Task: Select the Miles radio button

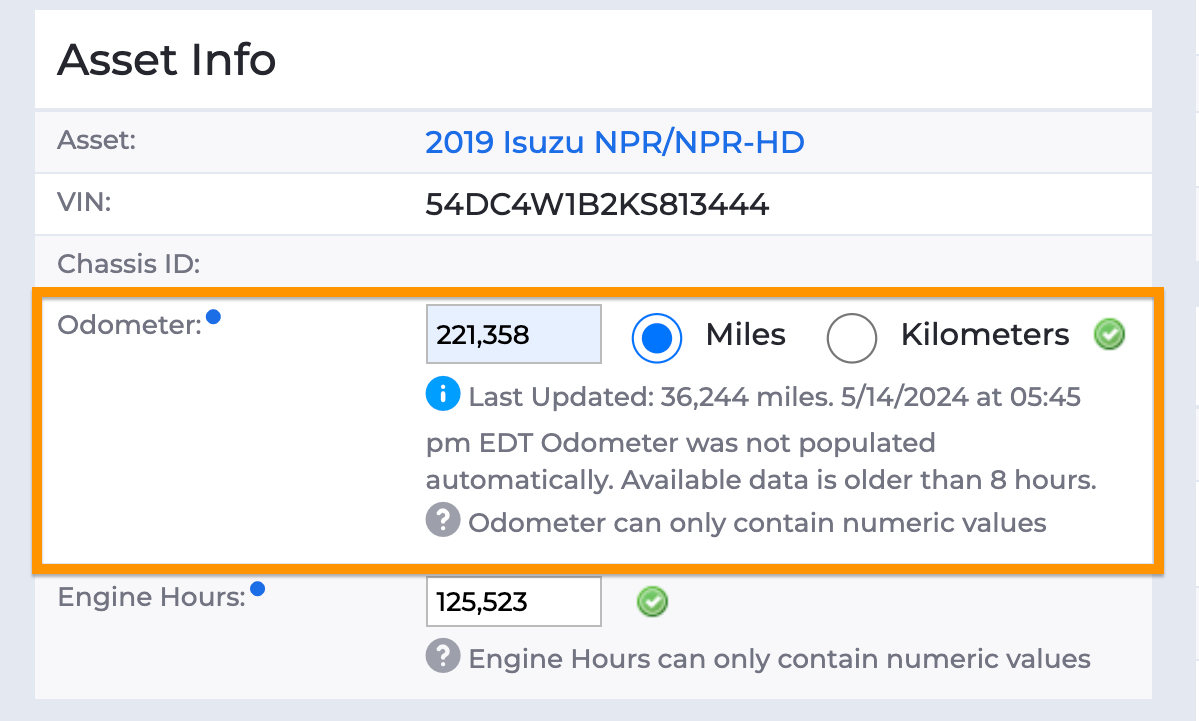Action: (x=657, y=338)
